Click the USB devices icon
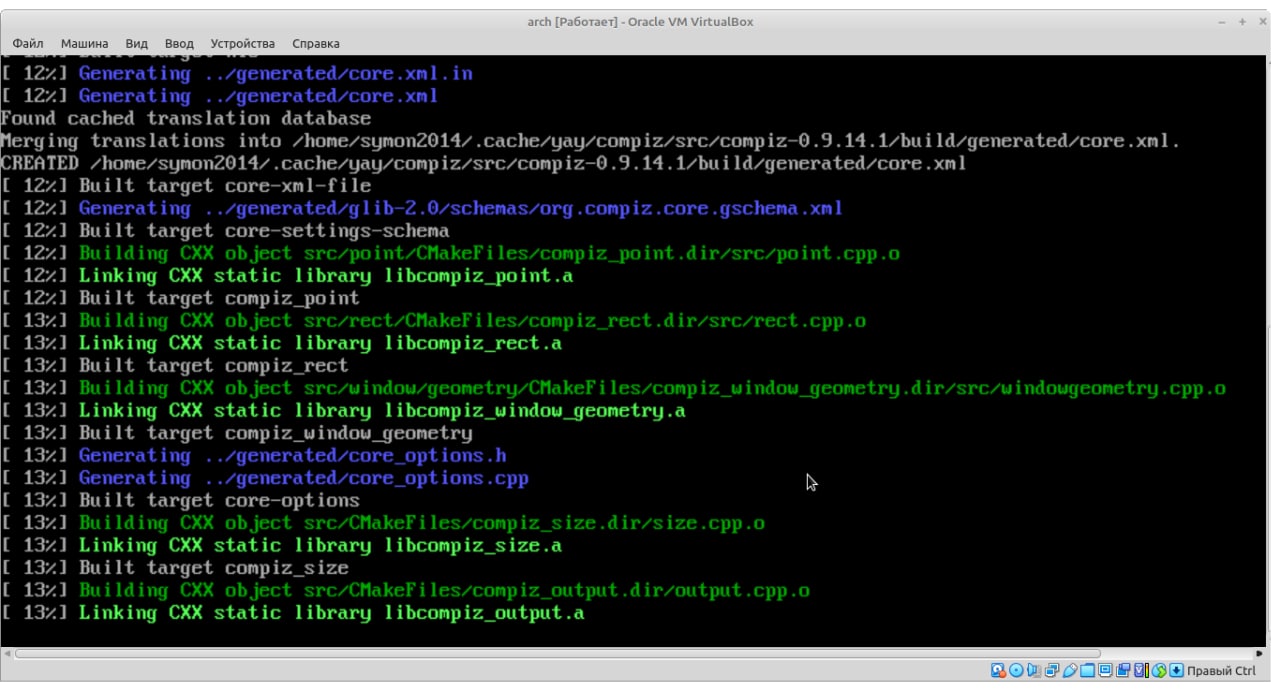The height and width of the screenshot is (691, 1280). coord(1069,671)
